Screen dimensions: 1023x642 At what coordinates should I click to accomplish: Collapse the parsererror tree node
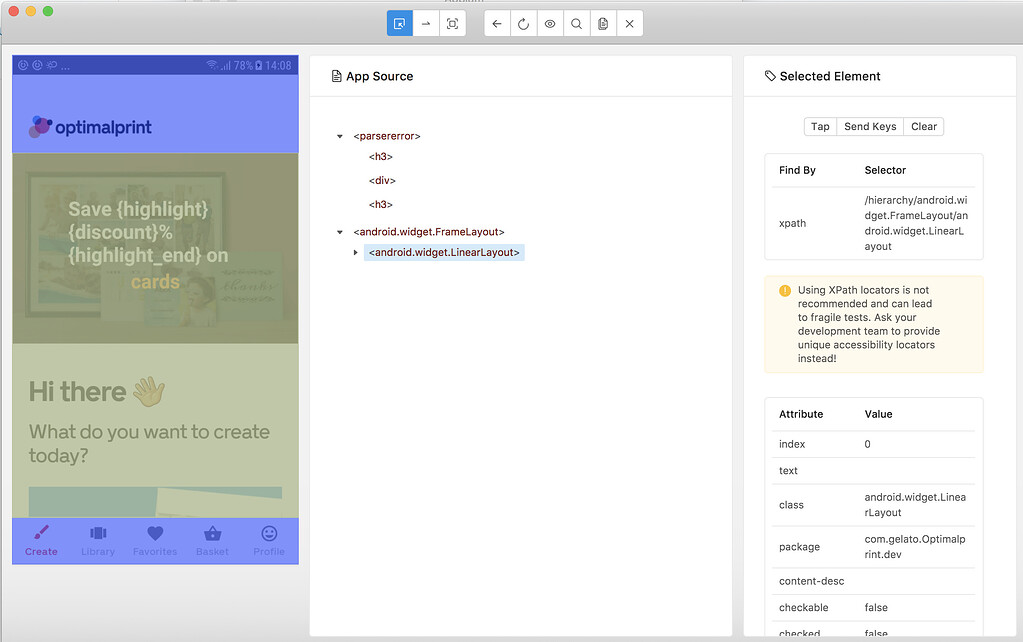pos(340,135)
